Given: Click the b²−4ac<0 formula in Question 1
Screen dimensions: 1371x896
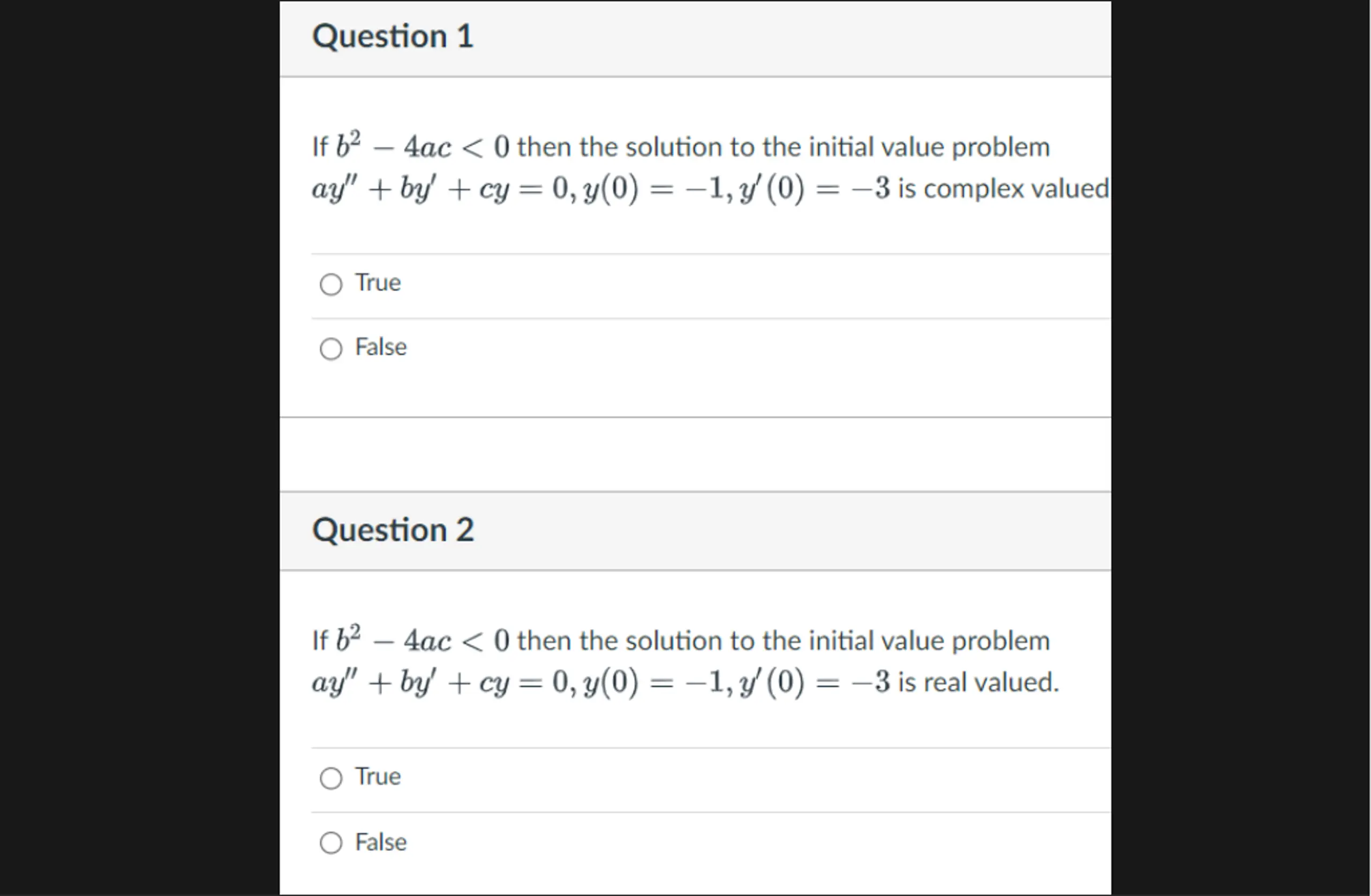Looking at the screenshot, I should click(423, 145).
